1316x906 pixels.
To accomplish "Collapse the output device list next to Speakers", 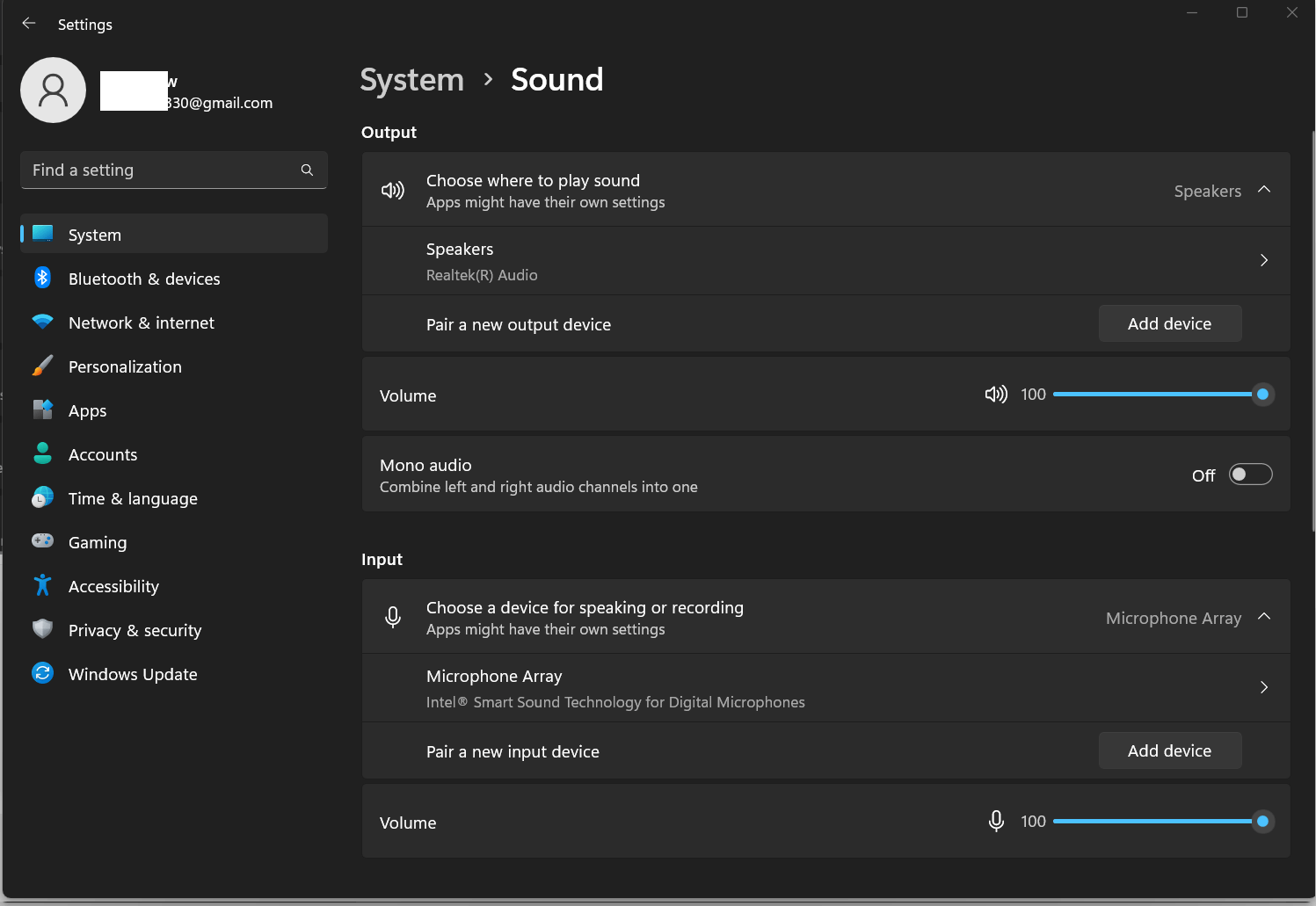I will pyautogui.click(x=1264, y=190).
